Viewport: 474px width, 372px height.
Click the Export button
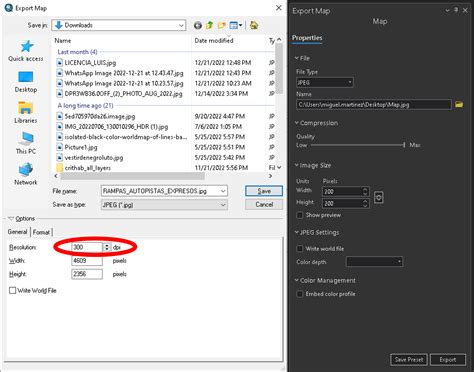point(448,359)
